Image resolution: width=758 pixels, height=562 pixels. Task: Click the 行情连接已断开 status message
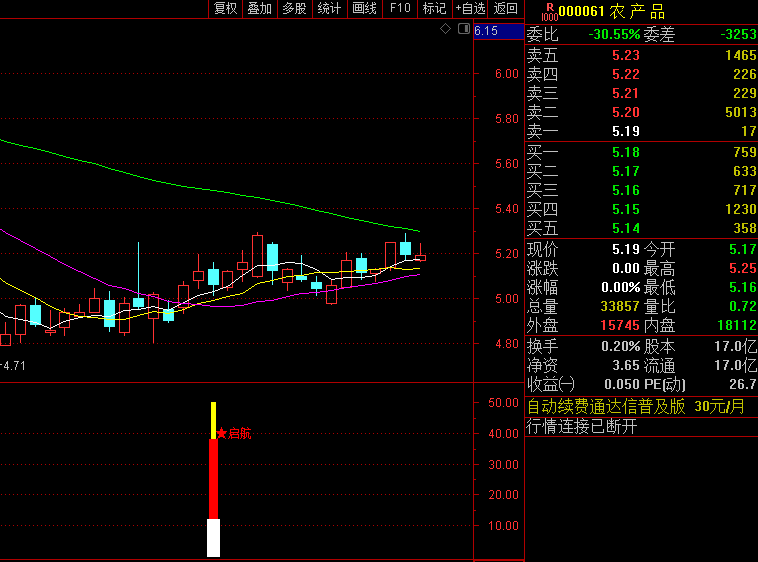click(x=582, y=427)
